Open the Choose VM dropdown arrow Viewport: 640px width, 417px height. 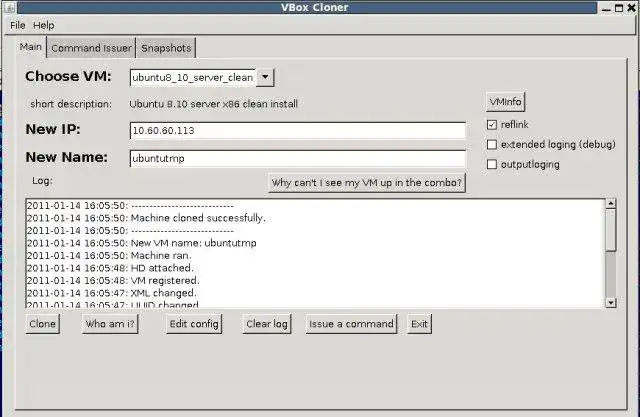[265, 77]
